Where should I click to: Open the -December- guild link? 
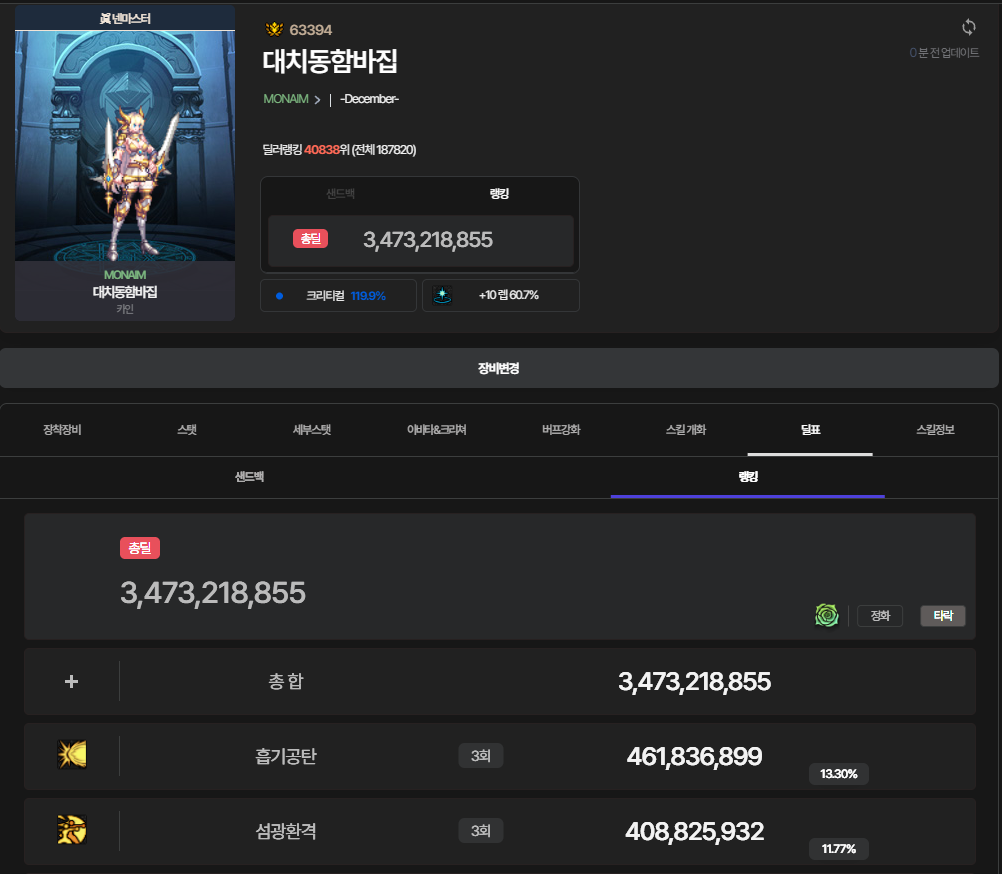tap(369, 99)
